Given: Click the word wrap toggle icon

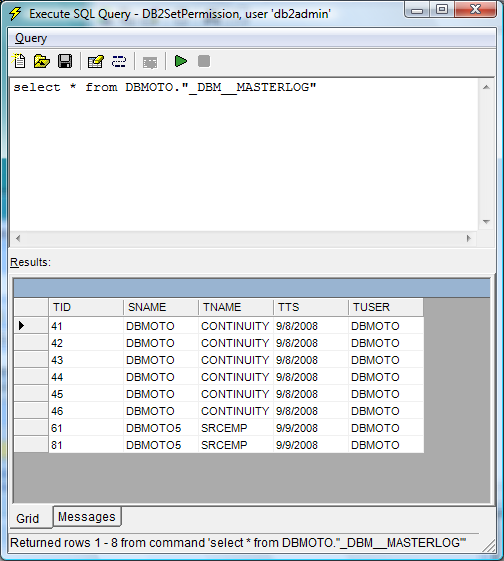Looking at the screenshot, I should click(119, 62).
